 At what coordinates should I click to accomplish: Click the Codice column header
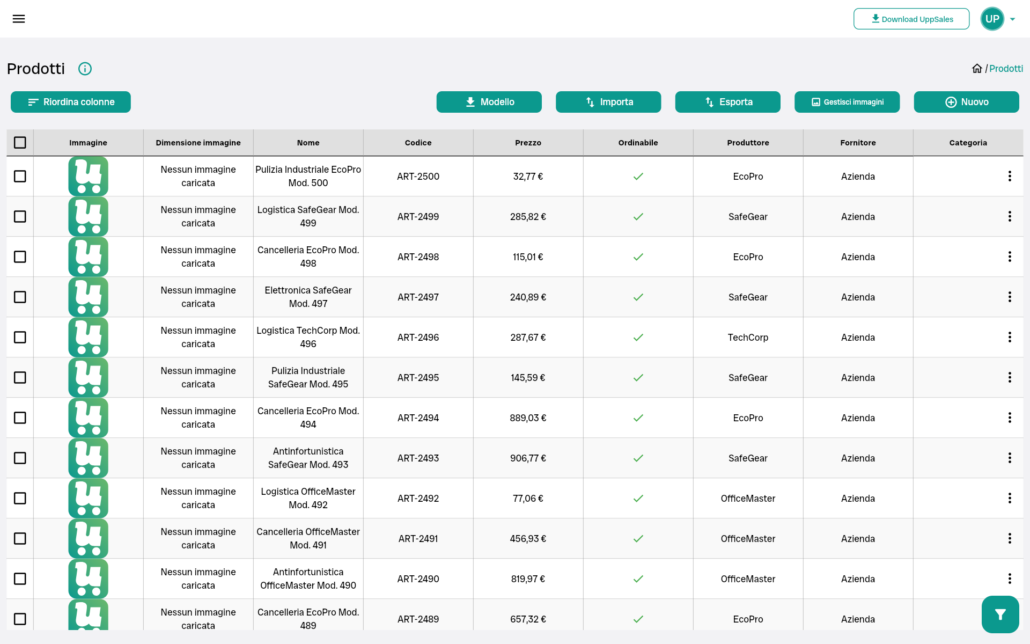point(418,142)
